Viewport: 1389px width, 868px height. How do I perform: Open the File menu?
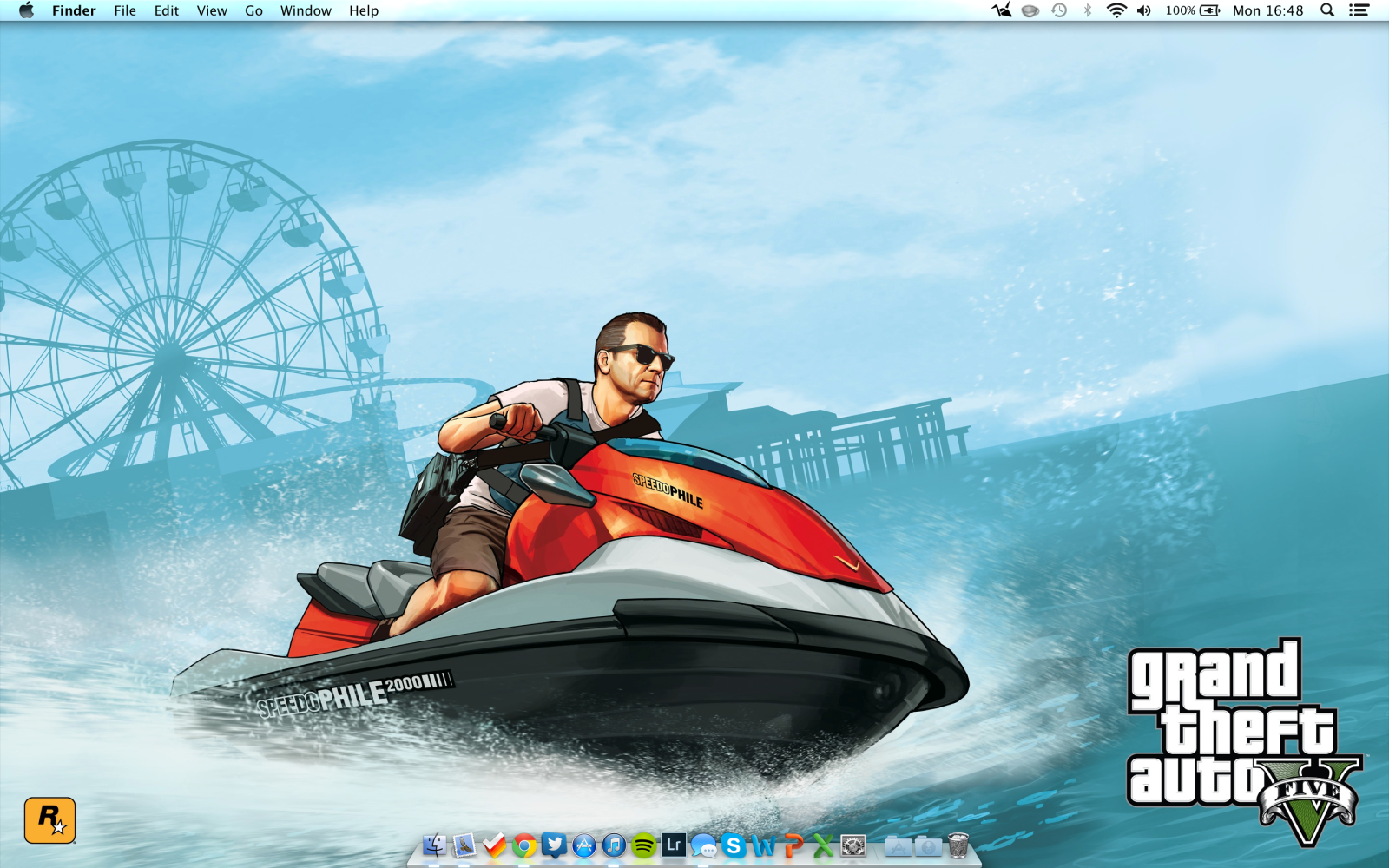(x=125, y=10)
